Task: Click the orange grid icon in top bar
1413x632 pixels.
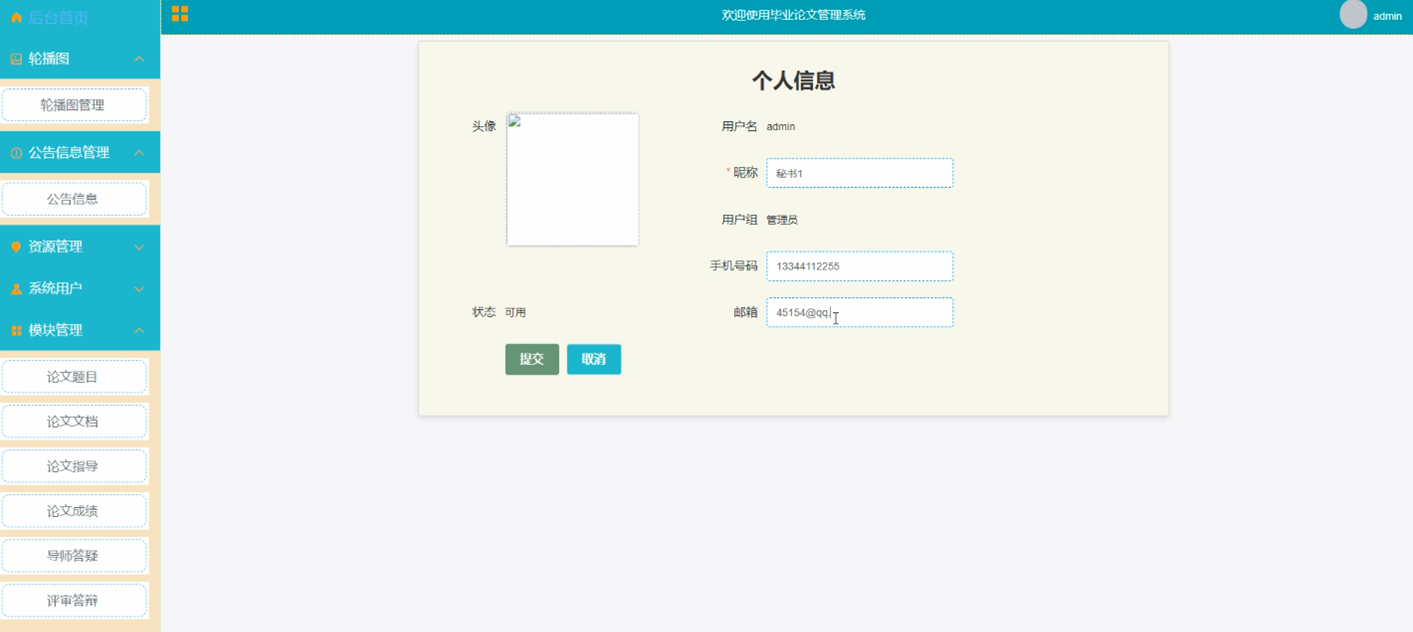Action: 180,13
